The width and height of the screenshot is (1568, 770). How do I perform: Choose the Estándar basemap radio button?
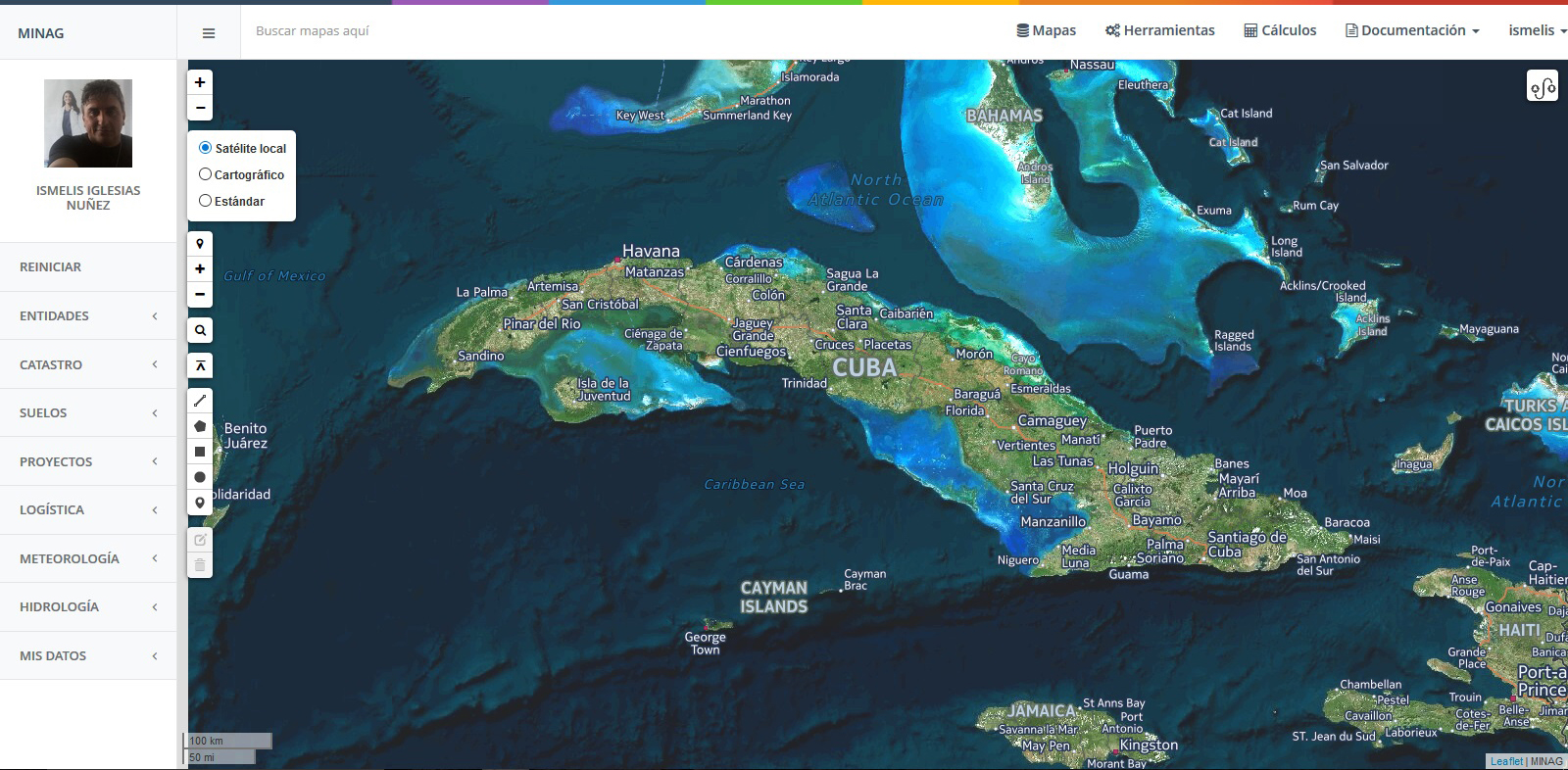coord(206,201)
